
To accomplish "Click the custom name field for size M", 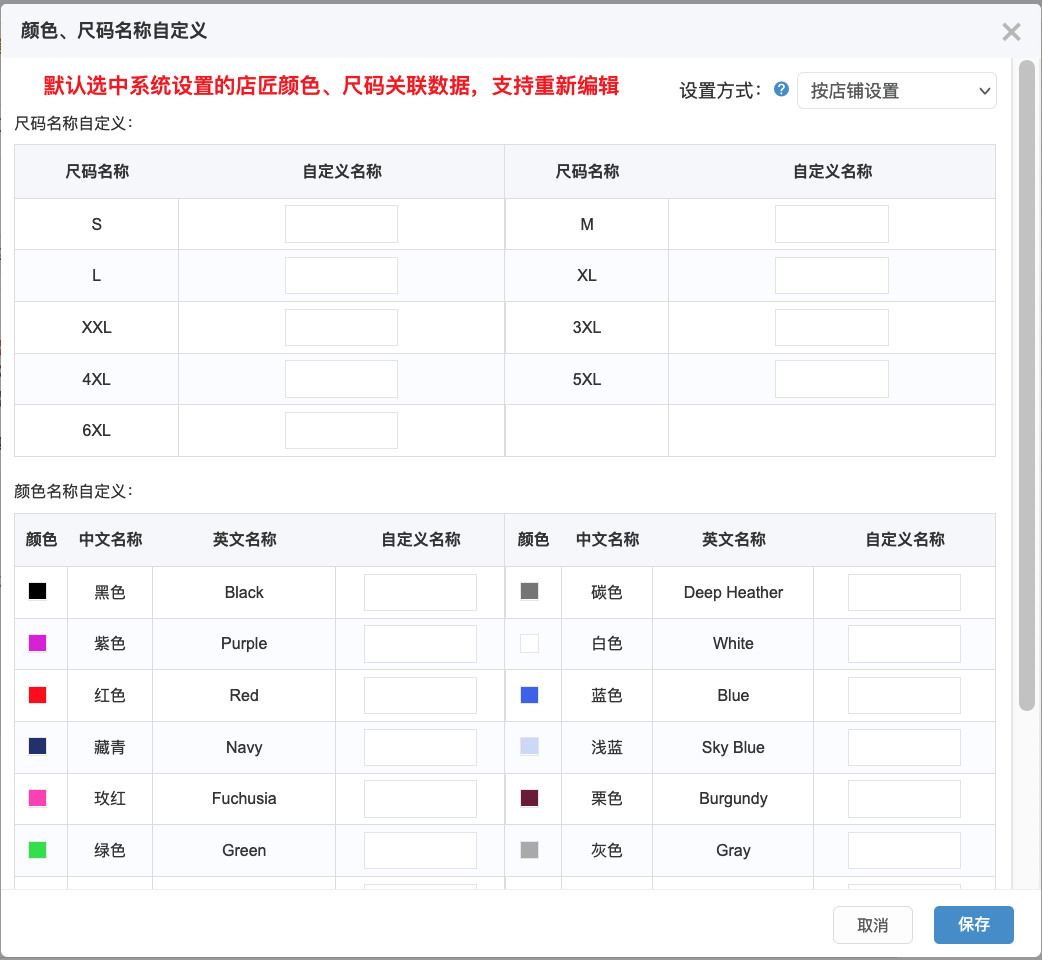I will (x=831, y=224).
